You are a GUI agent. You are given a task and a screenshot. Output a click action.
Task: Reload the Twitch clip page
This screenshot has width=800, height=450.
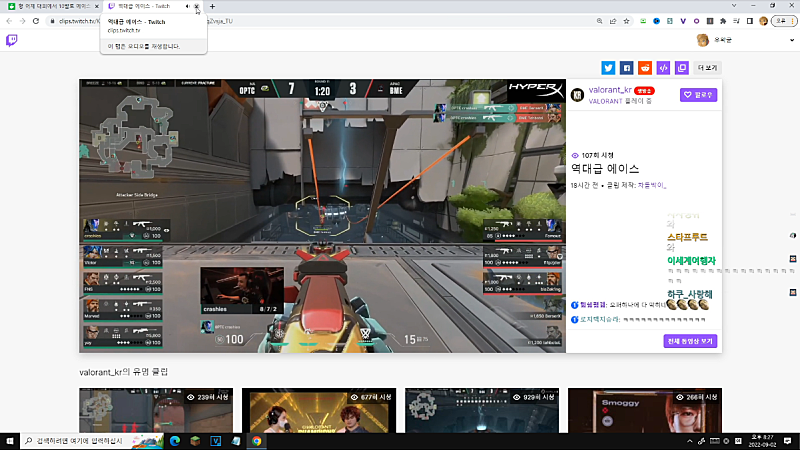click(36, 21)
